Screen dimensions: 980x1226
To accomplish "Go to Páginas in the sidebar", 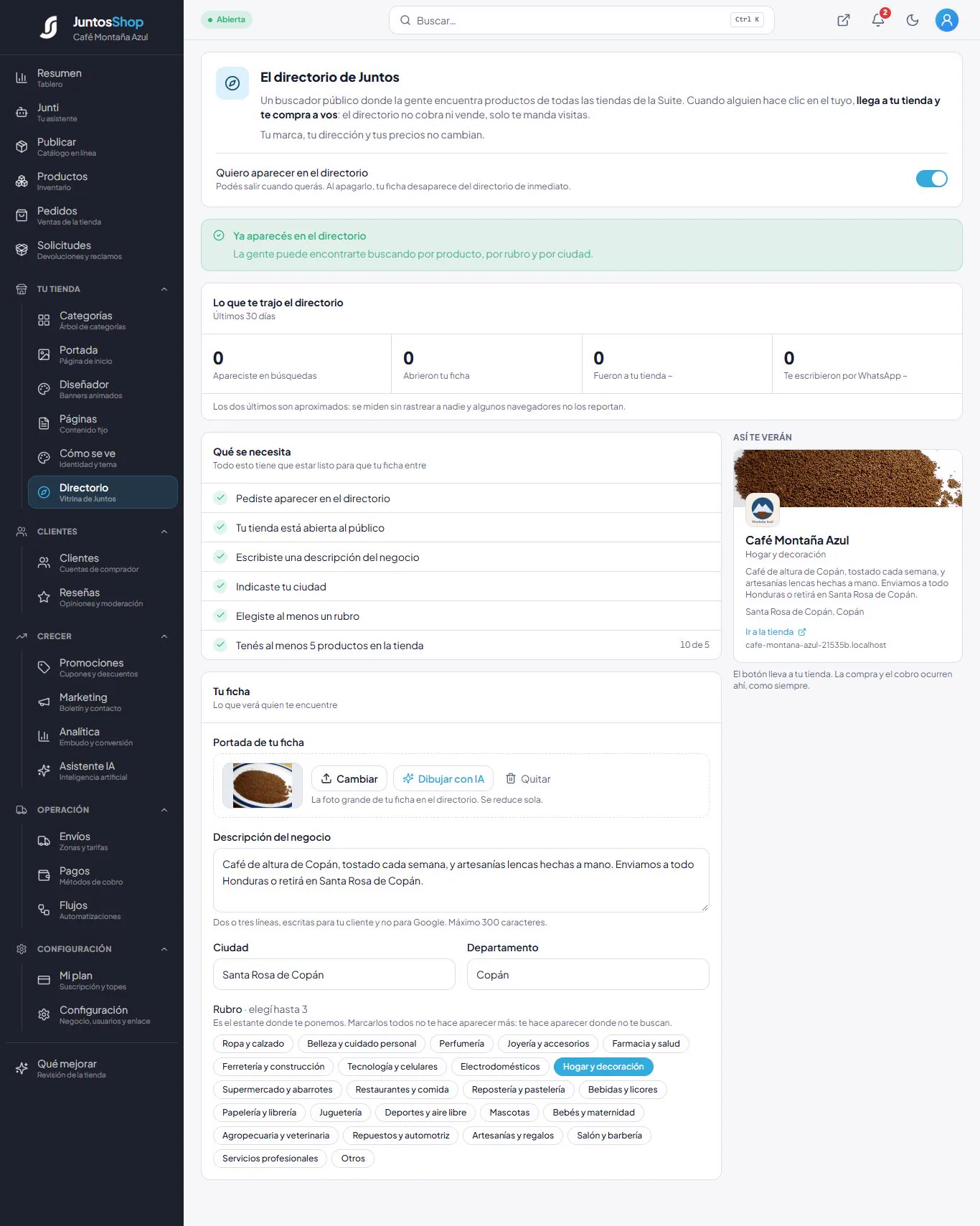I will tap(103, 423).
